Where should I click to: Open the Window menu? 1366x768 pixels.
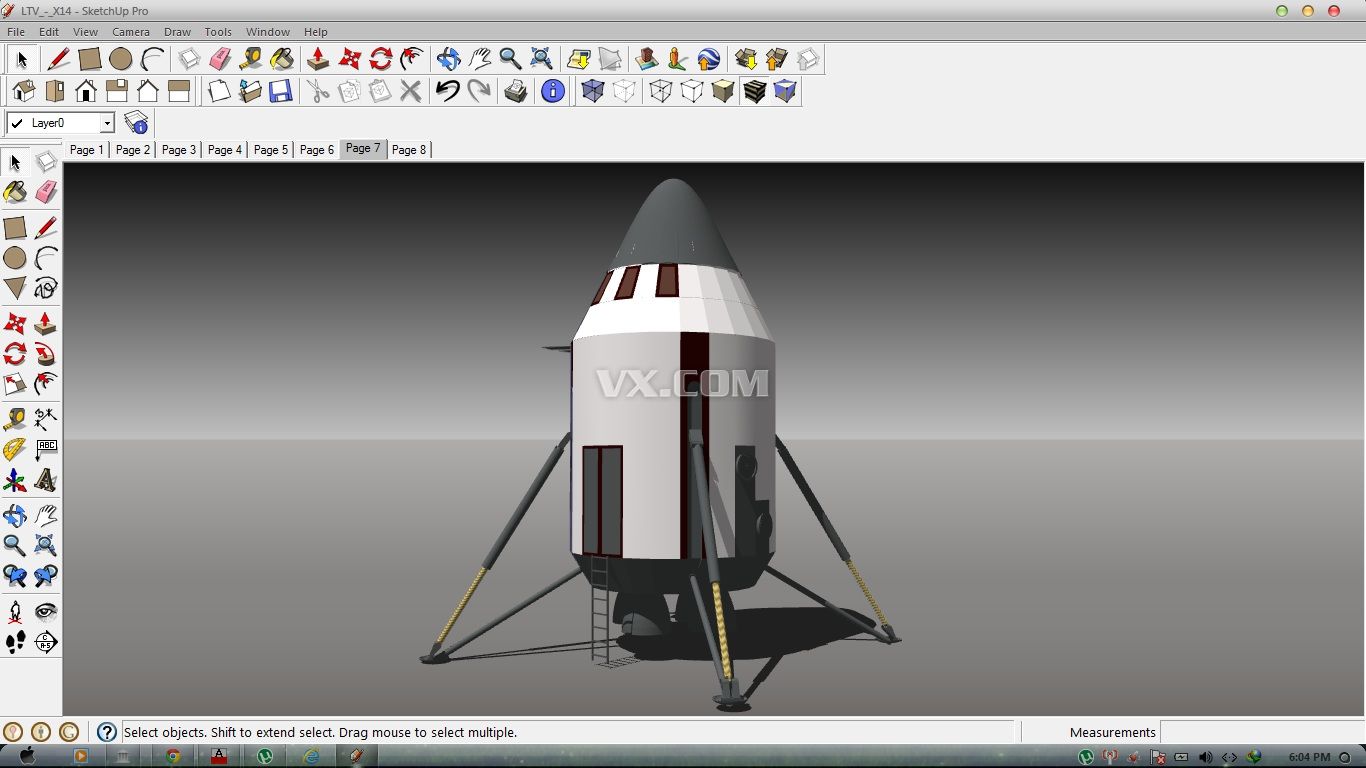[268, 32]
